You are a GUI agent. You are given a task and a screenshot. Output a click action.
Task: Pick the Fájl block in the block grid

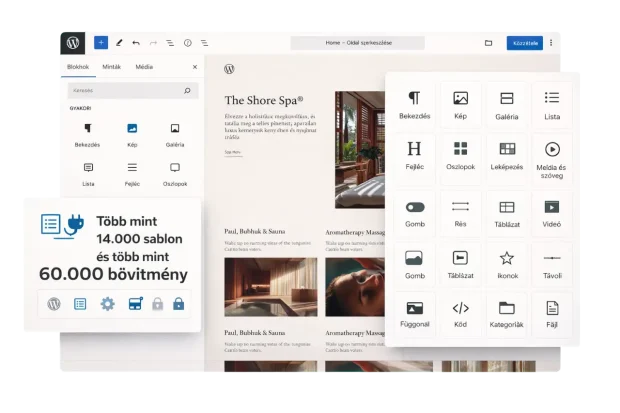tap(551, 314)
